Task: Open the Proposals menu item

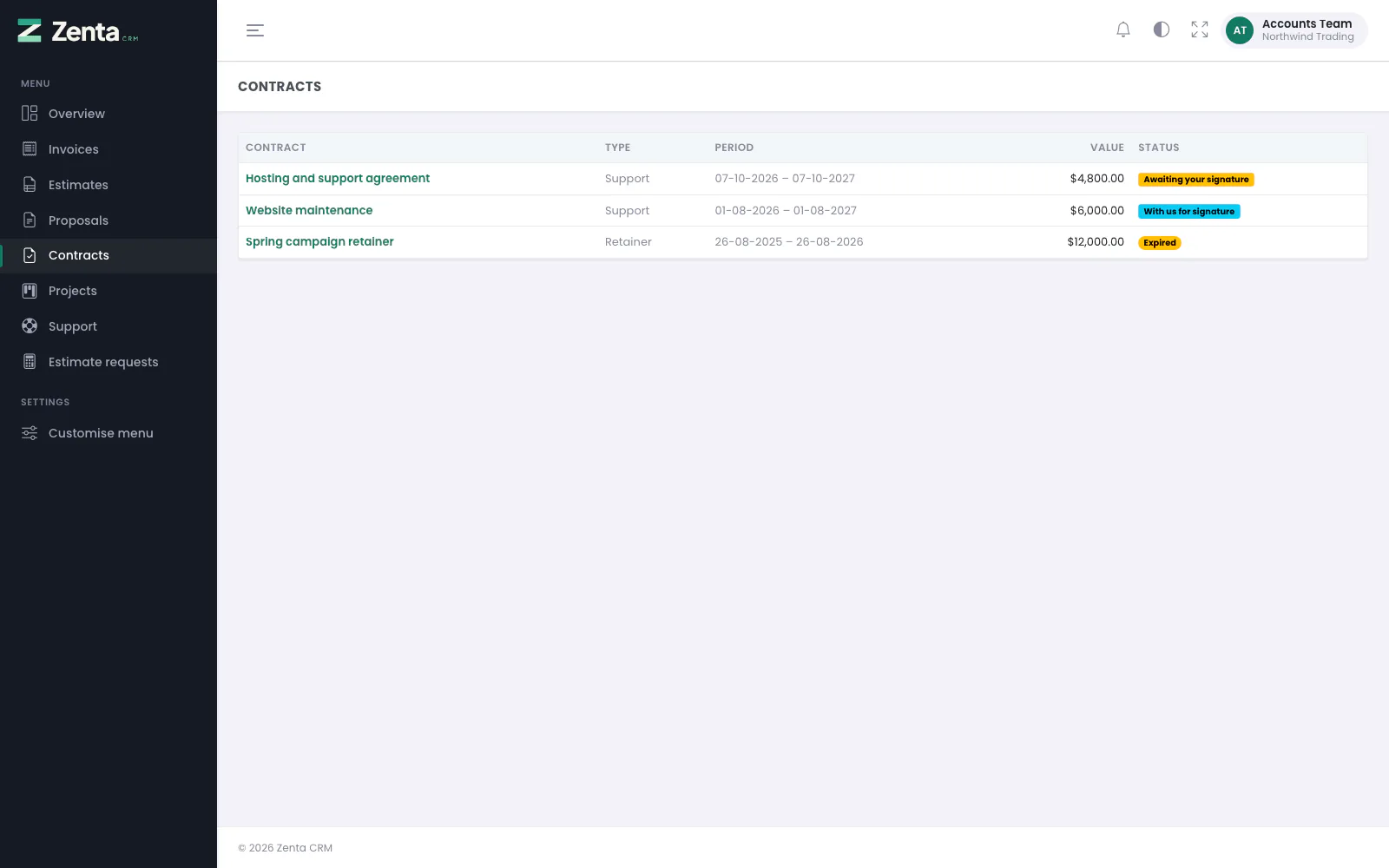Action: pyautogui.click(x=109, y=220)
